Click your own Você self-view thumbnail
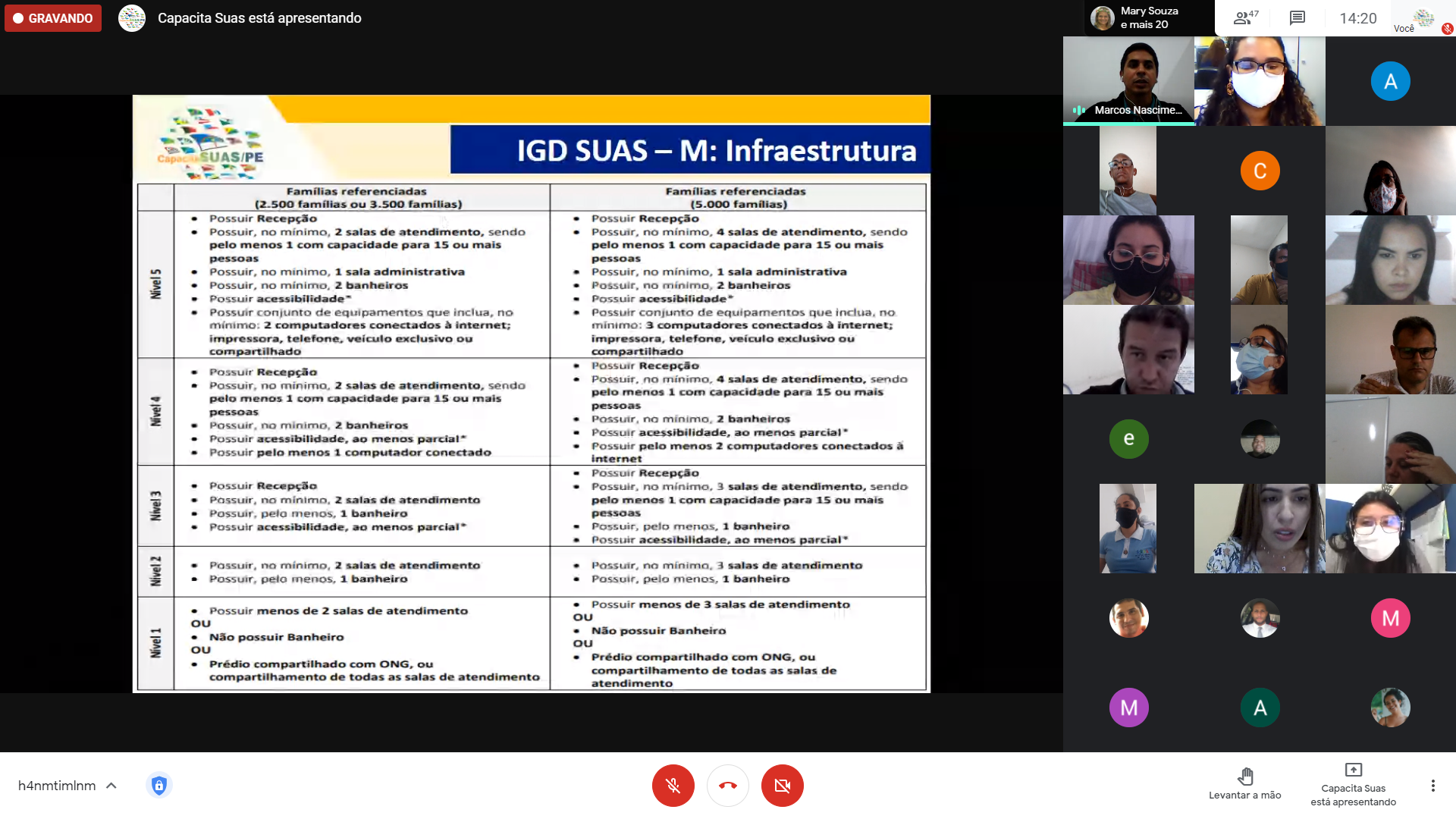Viewport: 1456px width, 819px height. pyautogui.click(x=1423, y=18)
